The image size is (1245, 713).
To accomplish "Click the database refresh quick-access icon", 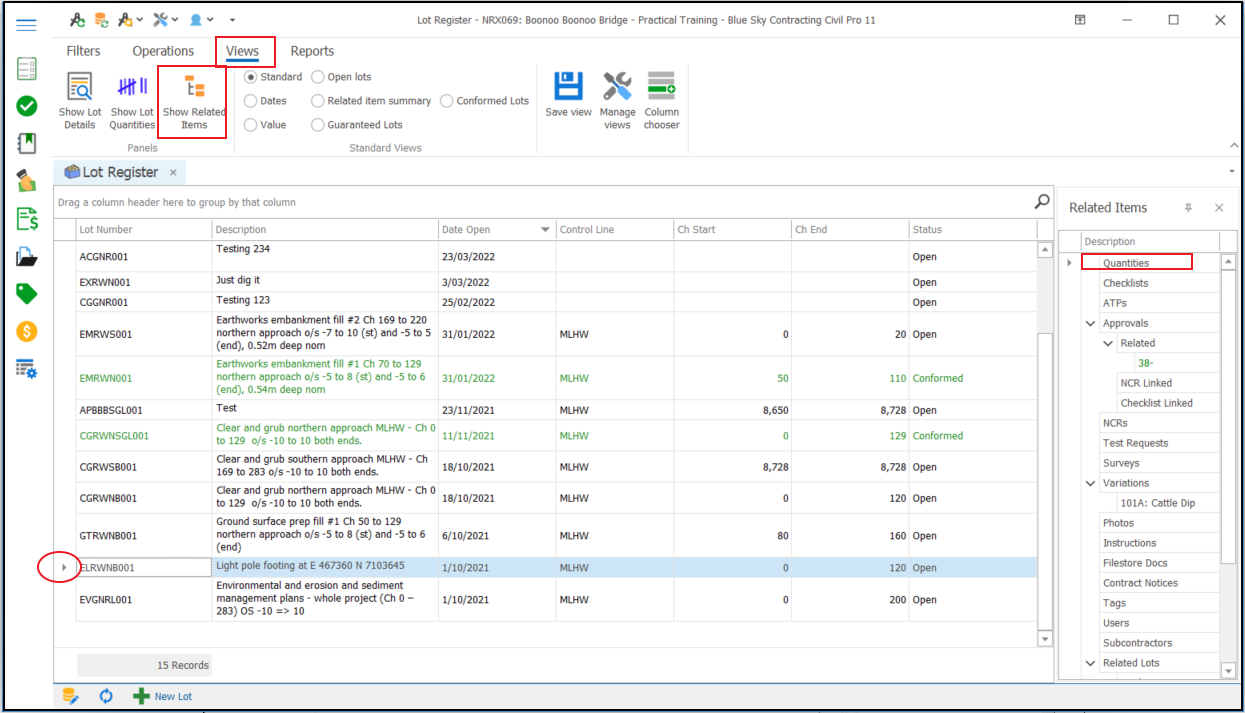I will tap(101, 20).
